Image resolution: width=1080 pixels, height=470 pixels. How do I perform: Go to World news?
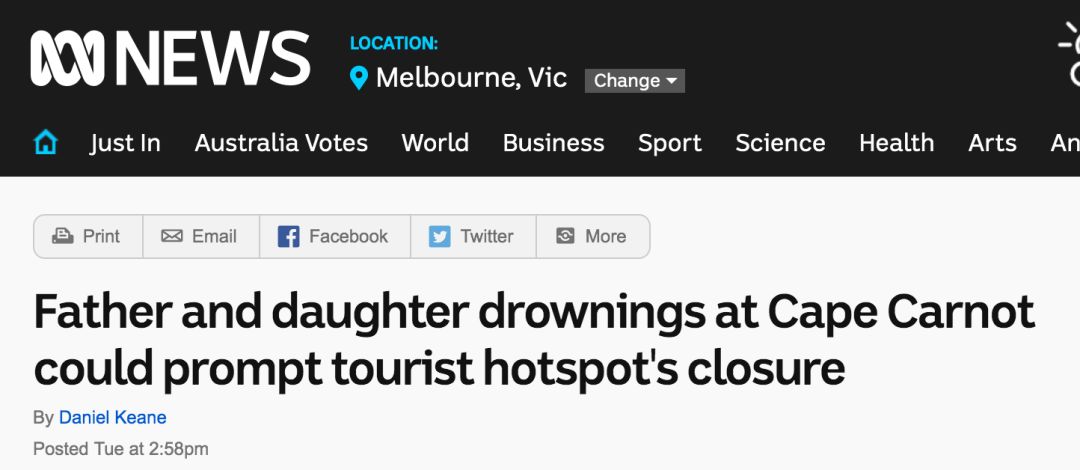[435, 143]
